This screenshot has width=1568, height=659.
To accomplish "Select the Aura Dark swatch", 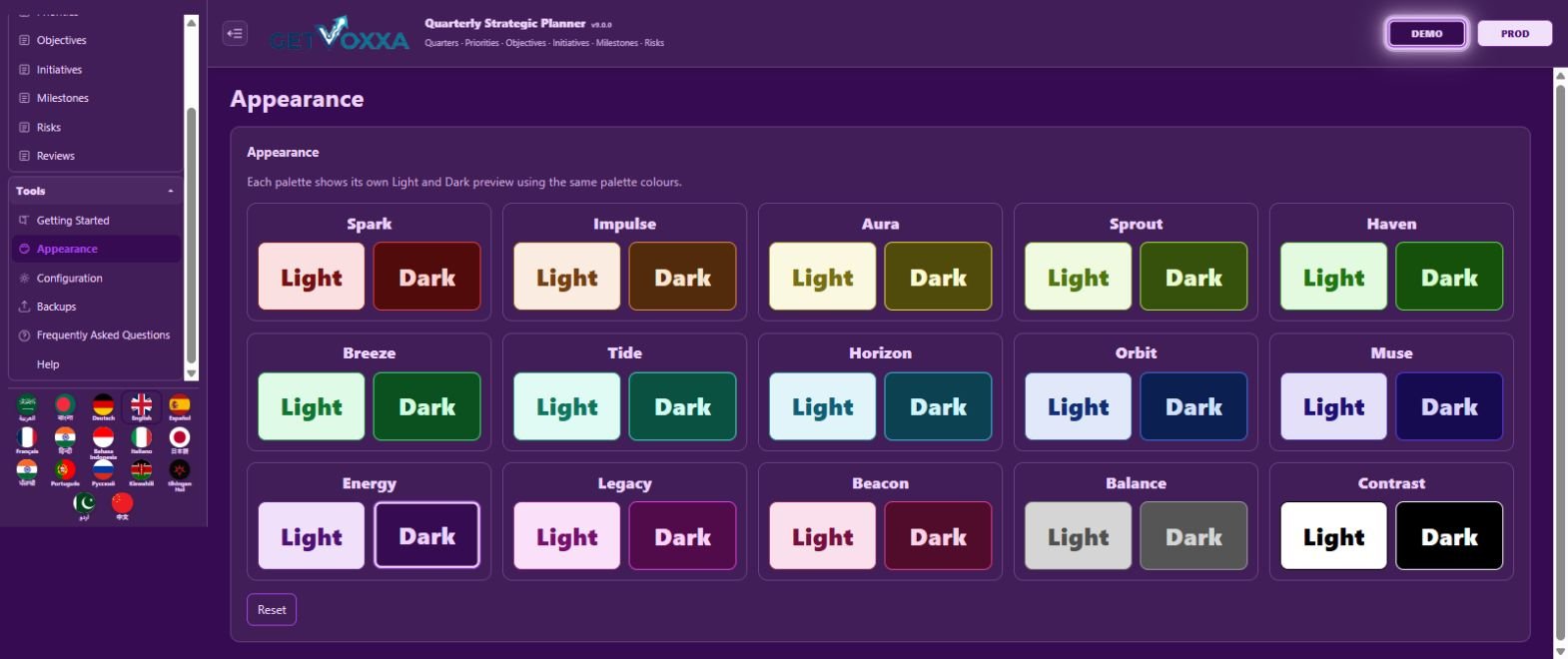I will [x=939, y=277].
